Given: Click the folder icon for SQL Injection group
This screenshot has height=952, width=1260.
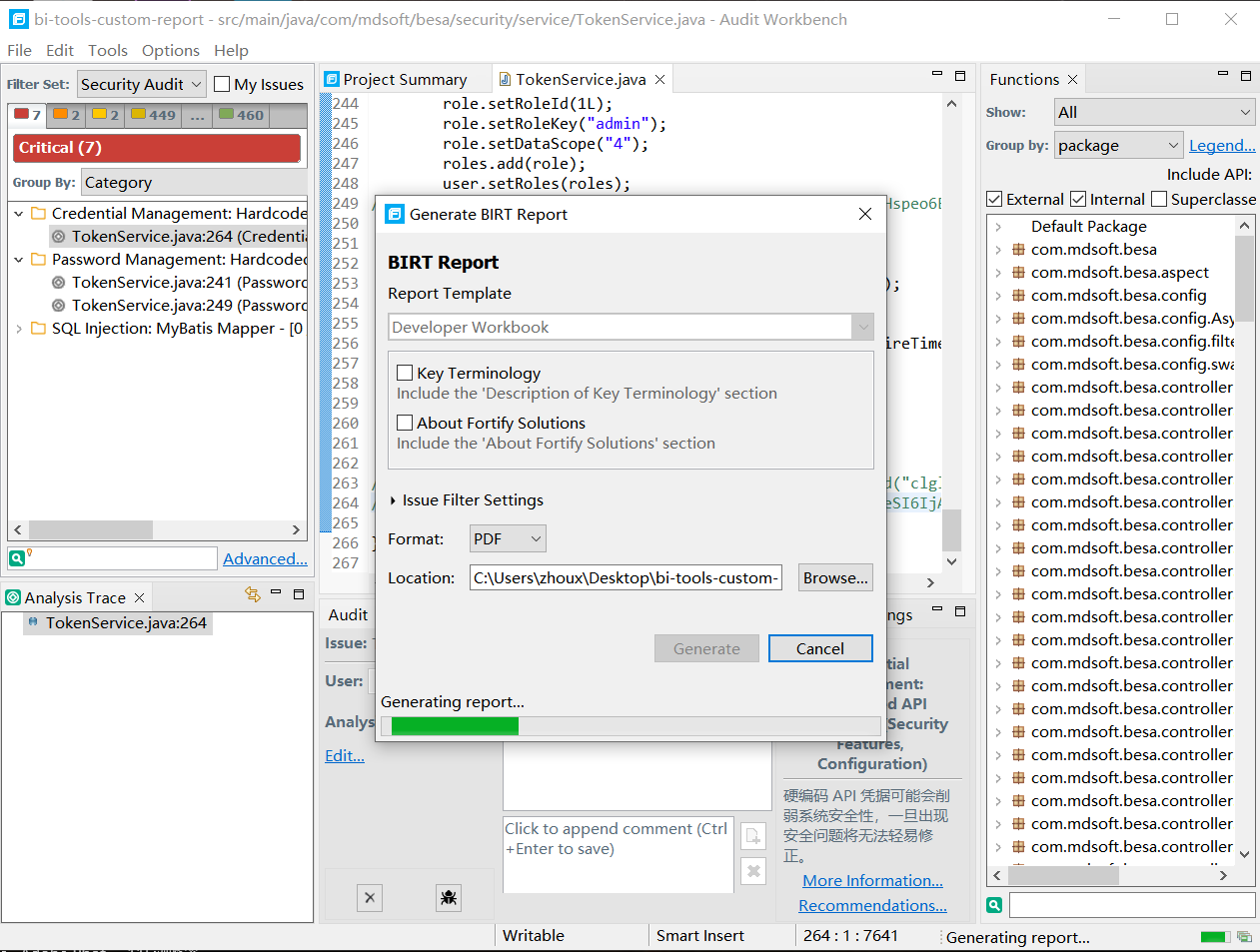Looking at the screenshot, I should click(38, 328).
